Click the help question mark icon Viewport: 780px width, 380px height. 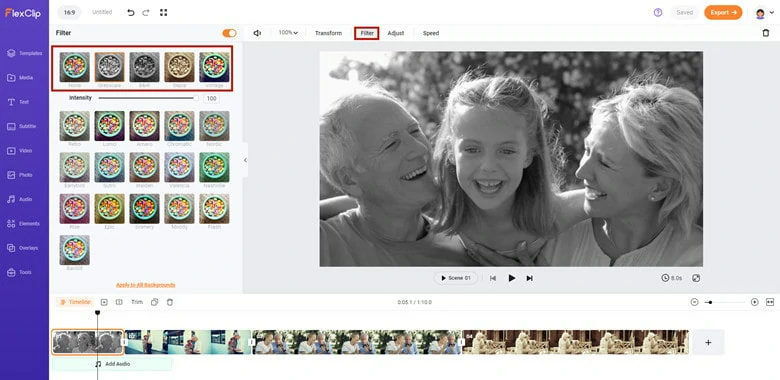coord(658,12)
